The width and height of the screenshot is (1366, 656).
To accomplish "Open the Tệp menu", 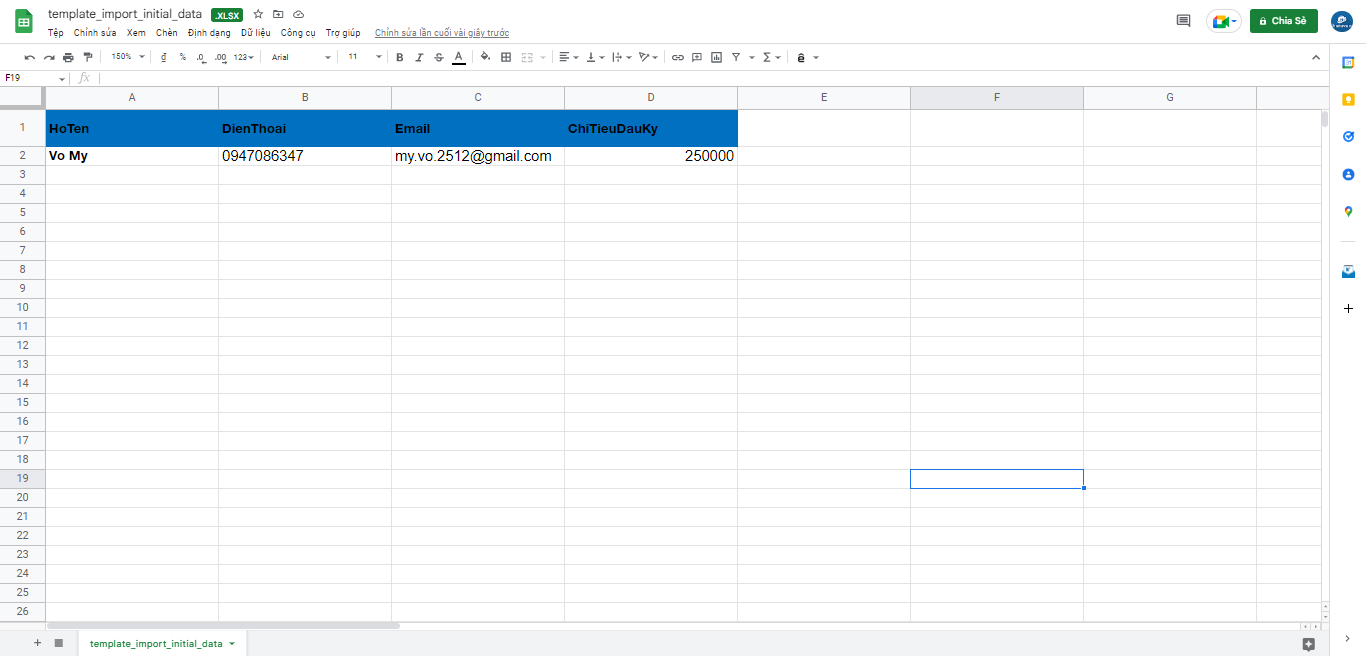I will (56, 33).
